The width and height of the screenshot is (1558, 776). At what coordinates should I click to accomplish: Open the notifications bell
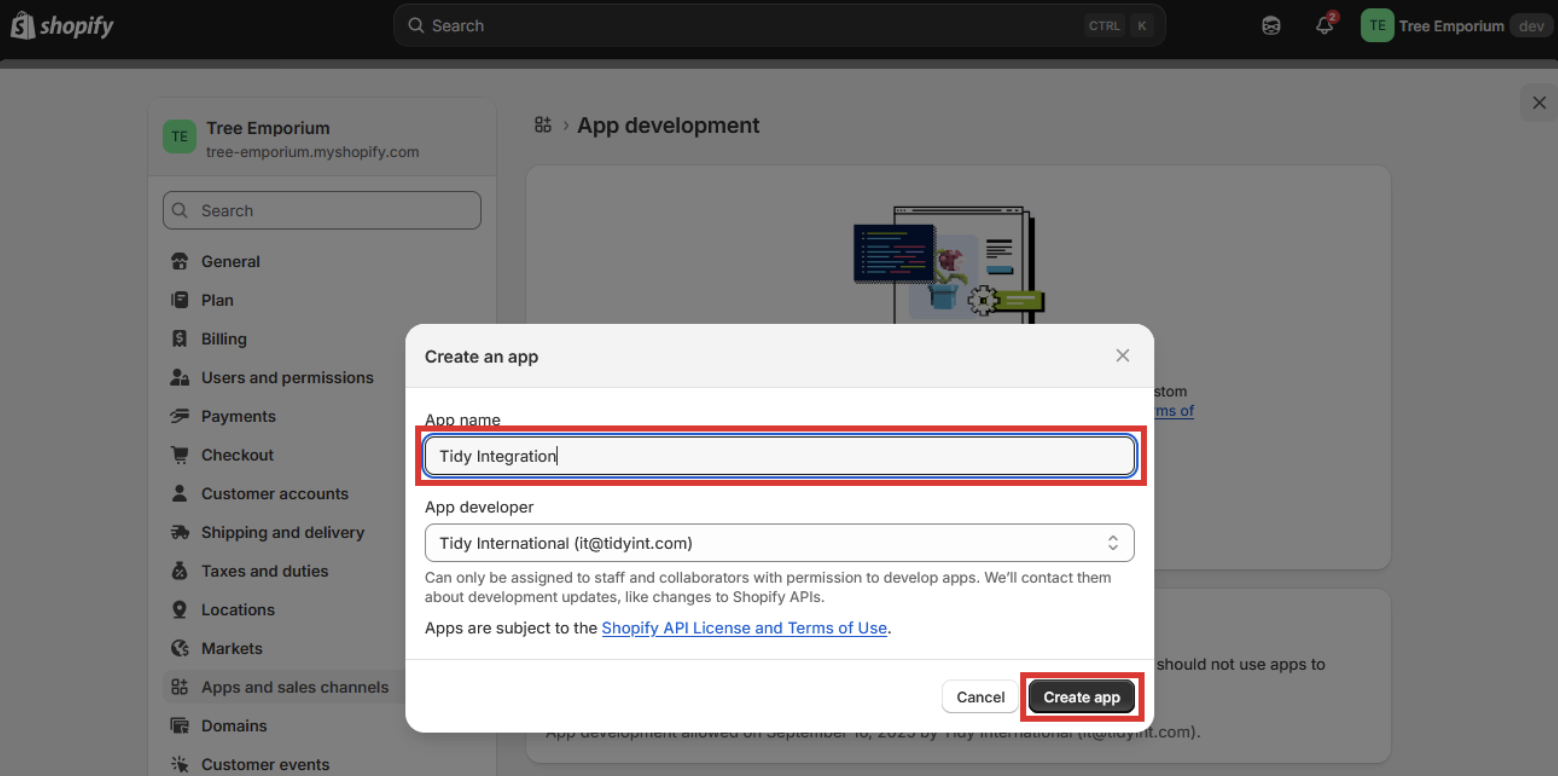point(1325,26)
